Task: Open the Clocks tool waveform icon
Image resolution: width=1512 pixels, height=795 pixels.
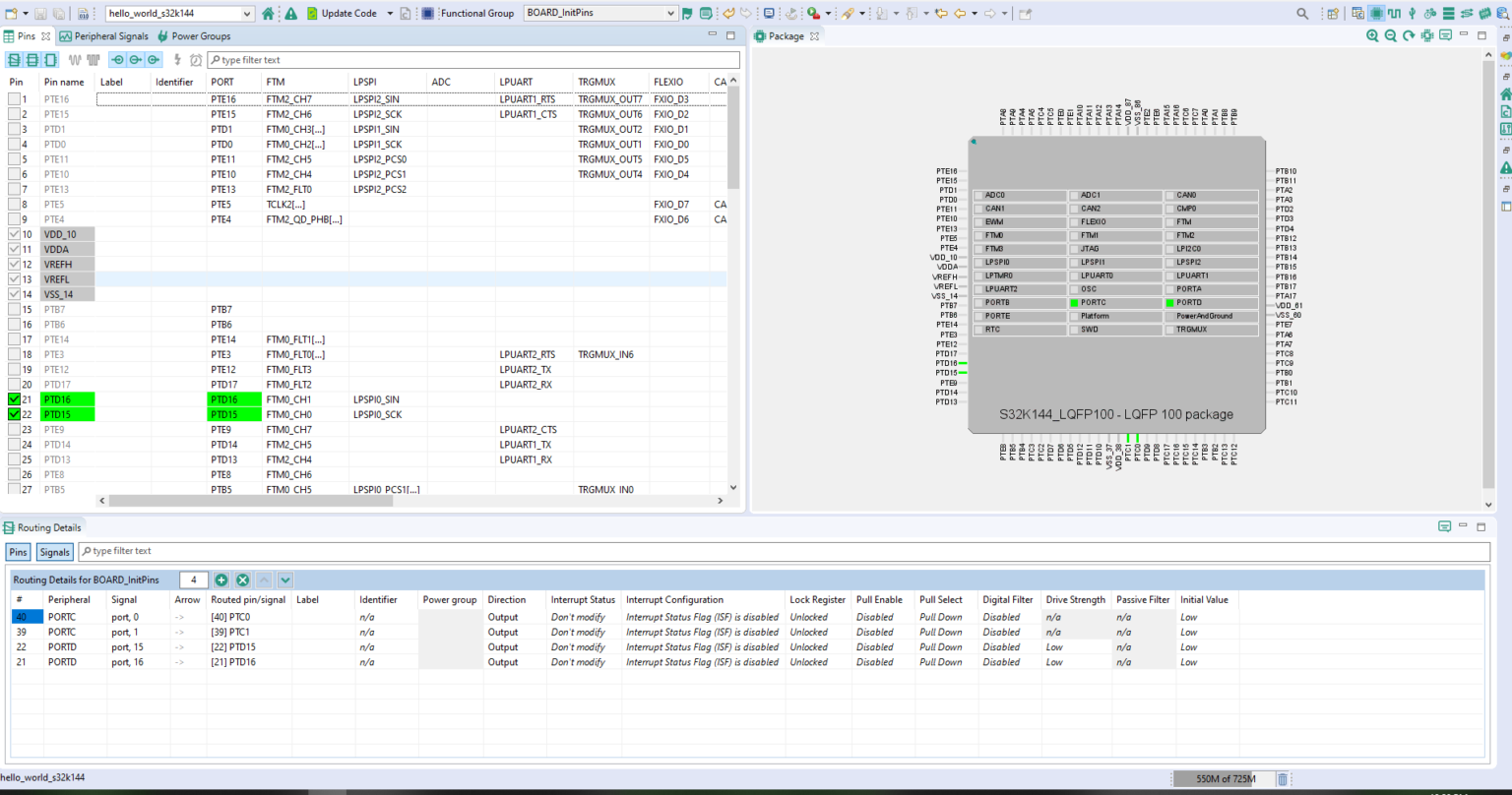Action: point(1394,14)
